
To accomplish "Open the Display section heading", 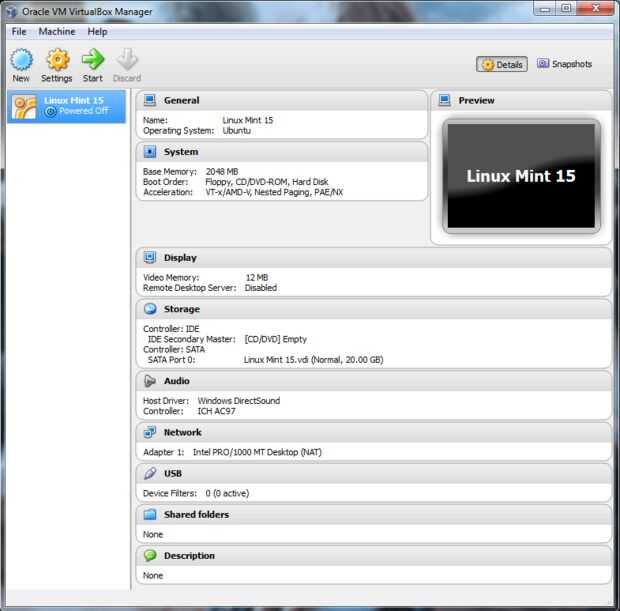I will (180, 258).
